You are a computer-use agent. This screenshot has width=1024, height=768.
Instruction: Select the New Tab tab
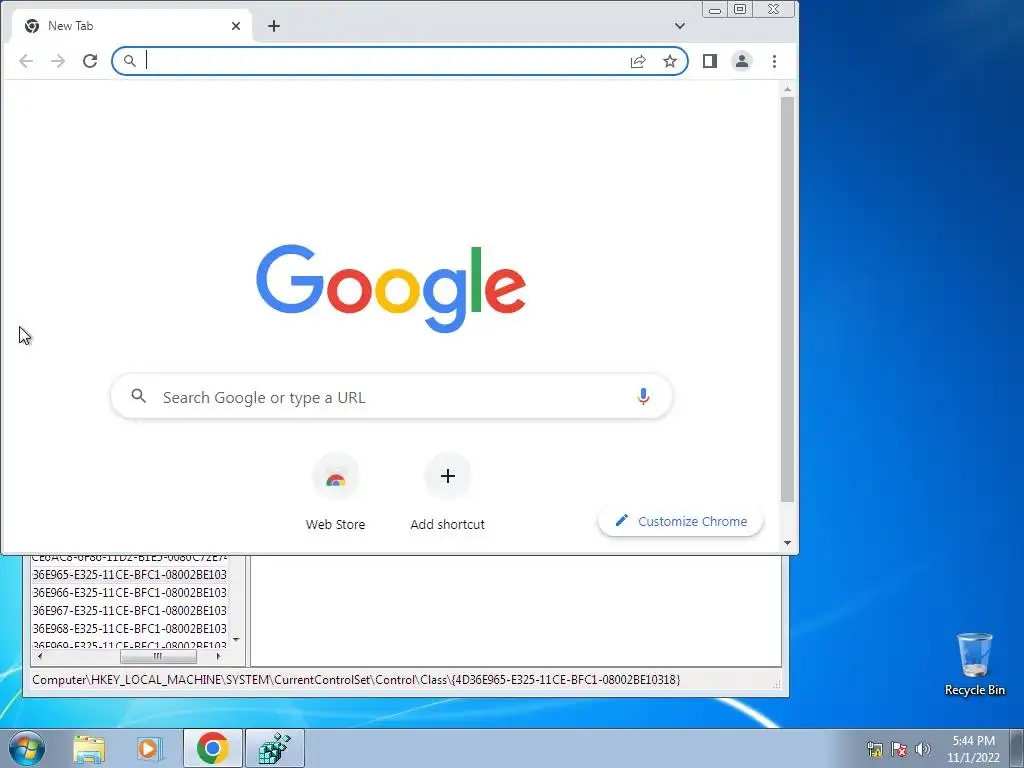tap(133, 26)
